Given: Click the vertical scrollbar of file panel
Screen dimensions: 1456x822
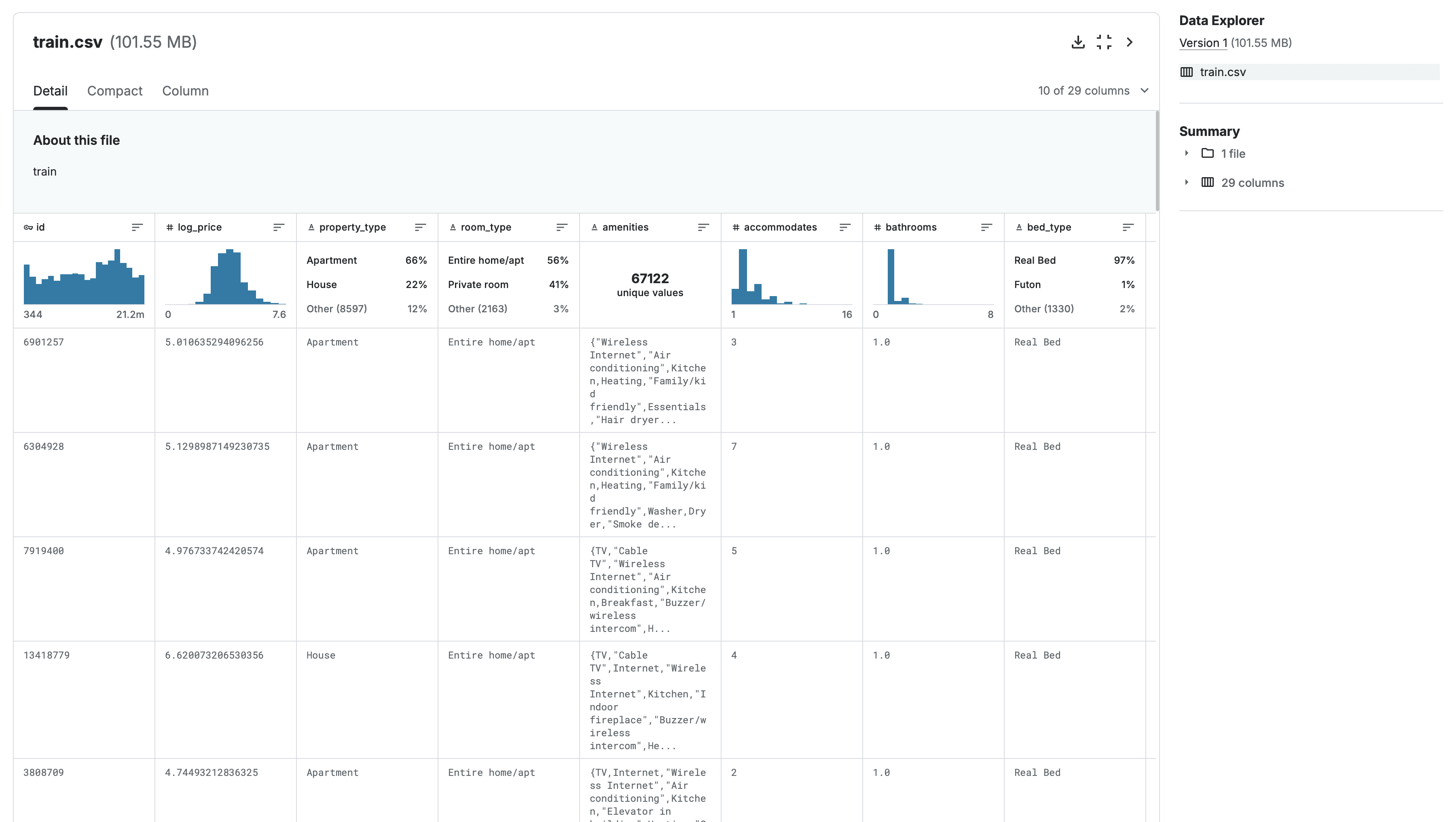Looking at the screenshot, I should coord(1157,161).
